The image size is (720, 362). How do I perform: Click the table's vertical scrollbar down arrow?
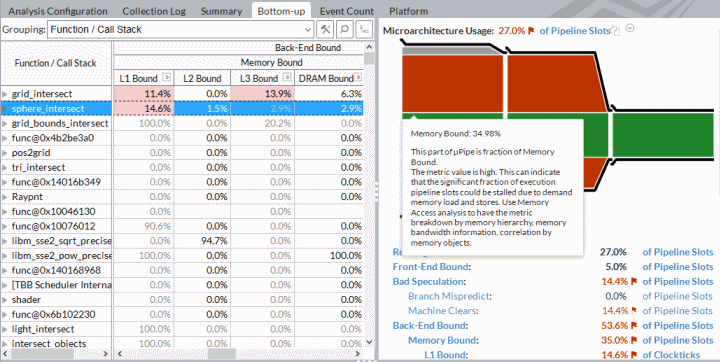tap(369, 342)
